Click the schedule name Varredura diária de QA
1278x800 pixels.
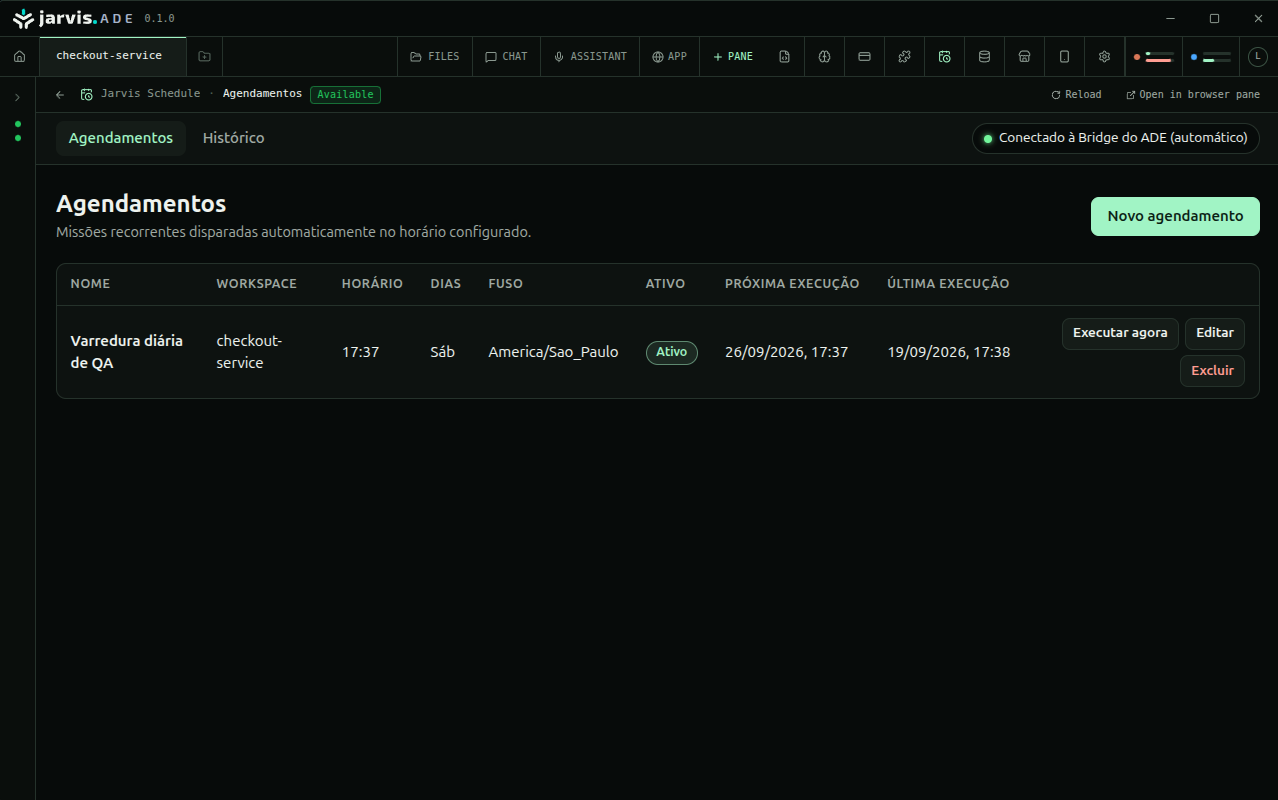[127, 352]
